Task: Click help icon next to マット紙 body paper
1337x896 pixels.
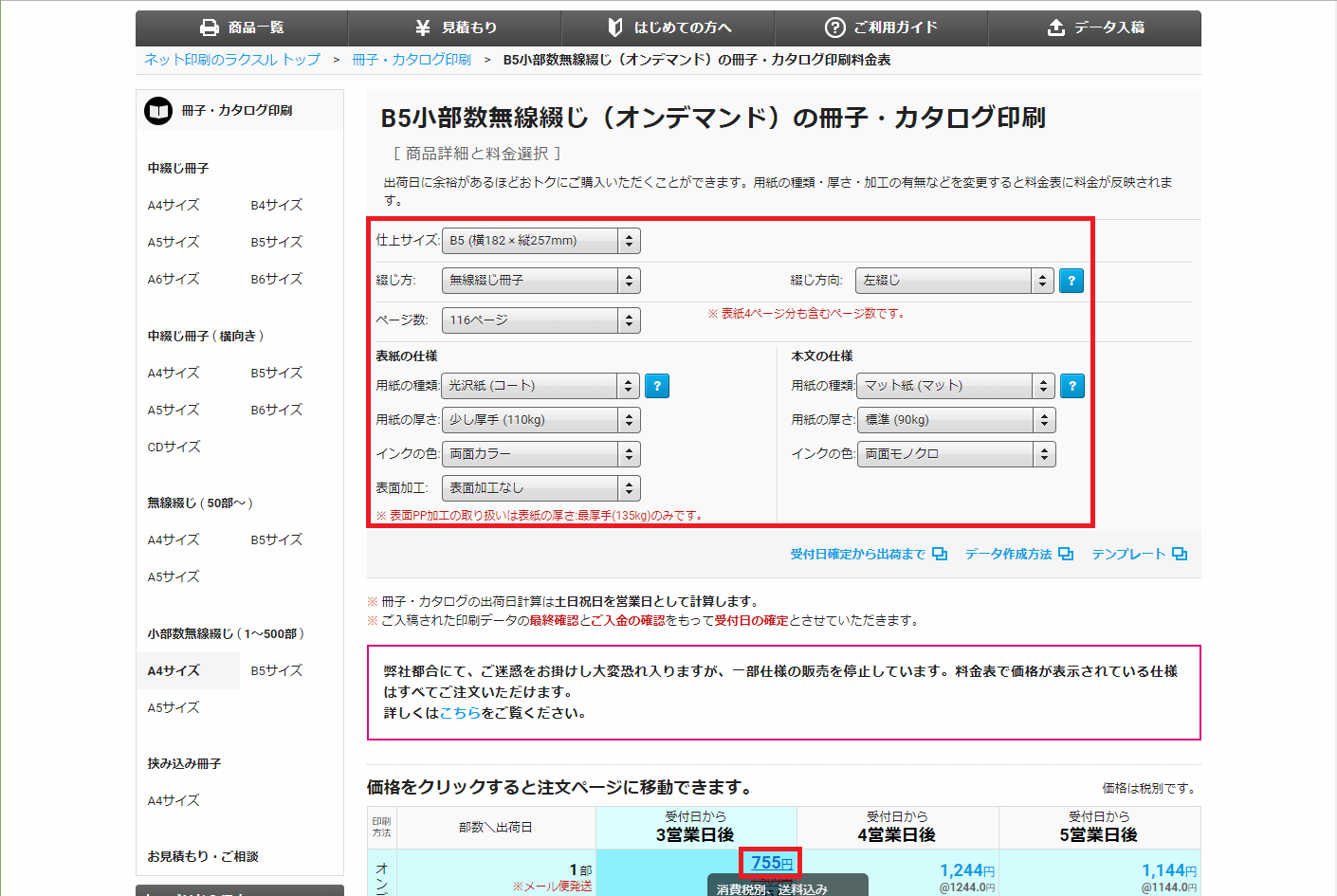Action: pos(1071,386)
